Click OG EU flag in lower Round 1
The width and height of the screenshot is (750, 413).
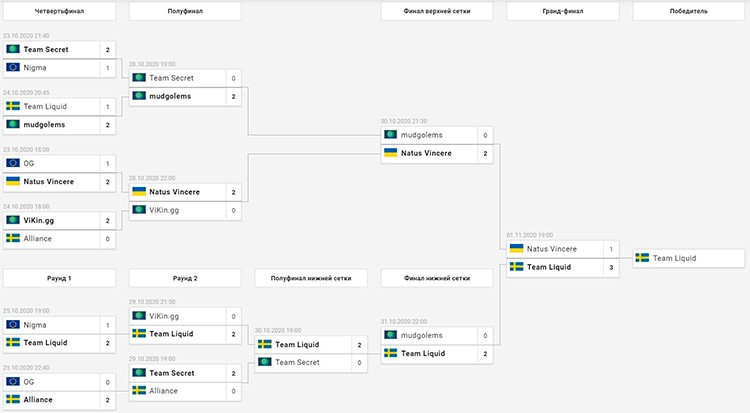[13, 381]
